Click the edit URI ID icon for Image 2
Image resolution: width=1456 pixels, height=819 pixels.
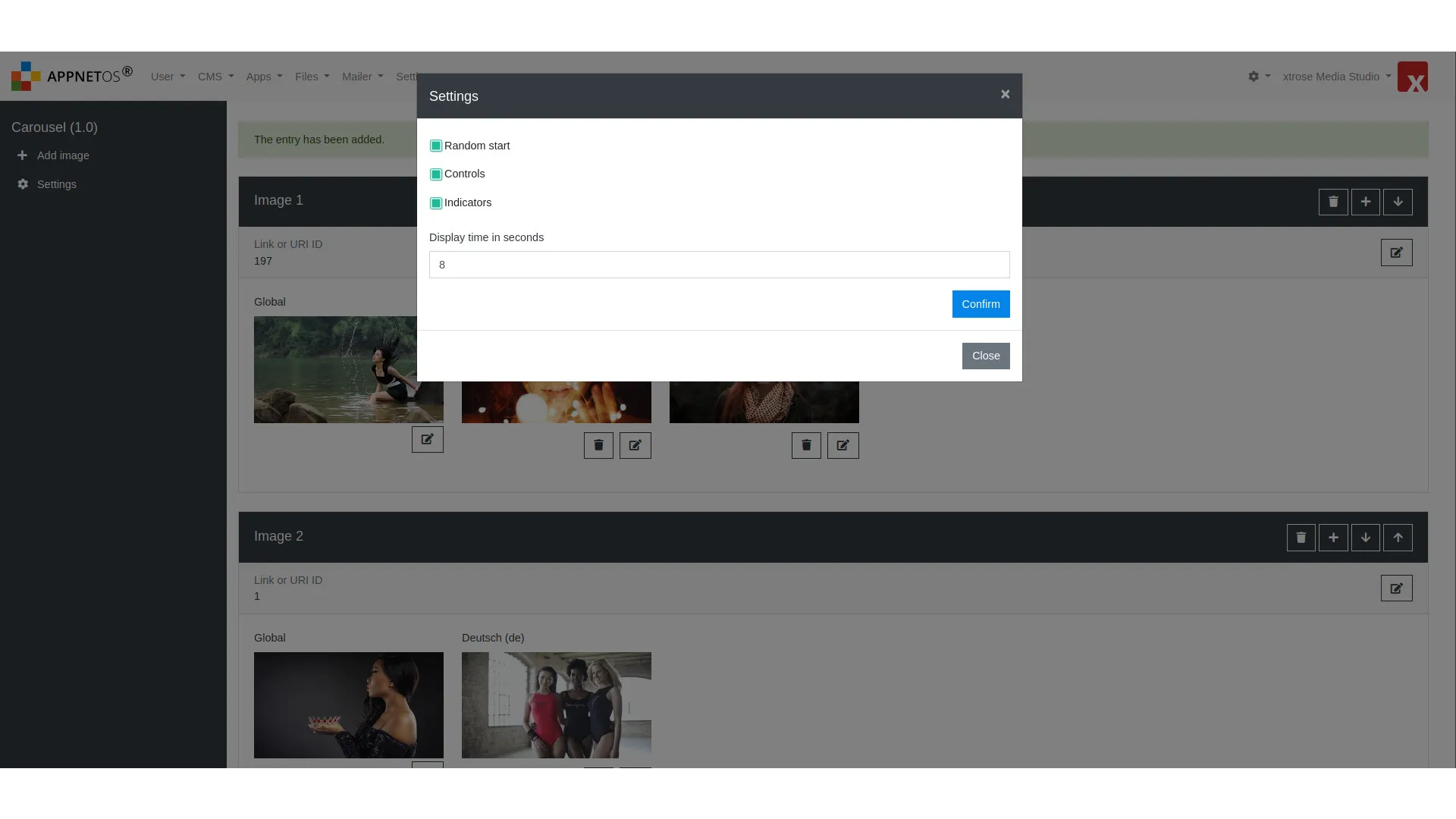(1396, 588)
